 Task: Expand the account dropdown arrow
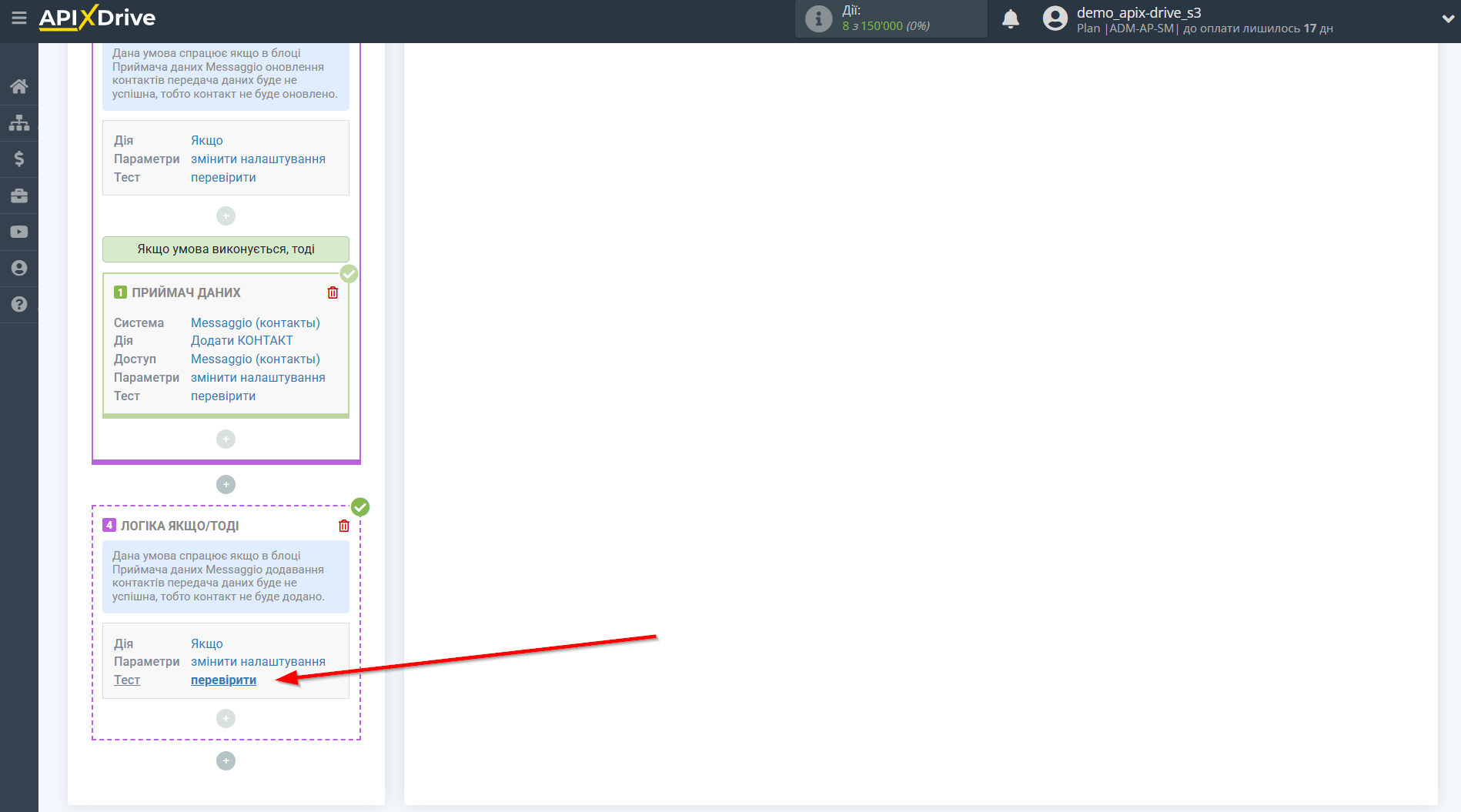coord(1447,19)
